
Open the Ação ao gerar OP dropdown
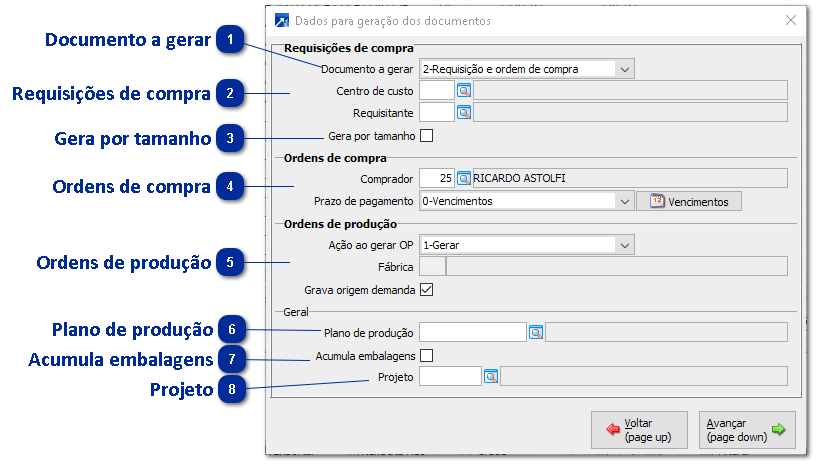point(527,245)
